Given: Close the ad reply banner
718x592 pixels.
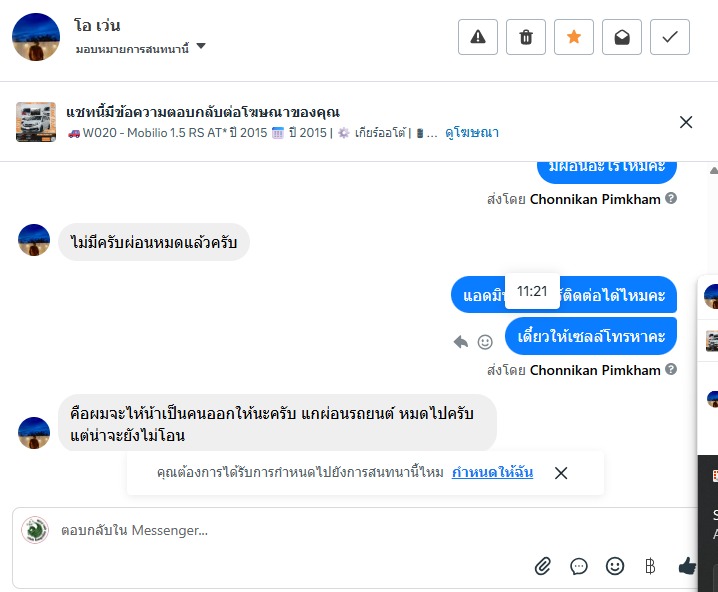Looking at the screenshot, I should click(686, 122).
